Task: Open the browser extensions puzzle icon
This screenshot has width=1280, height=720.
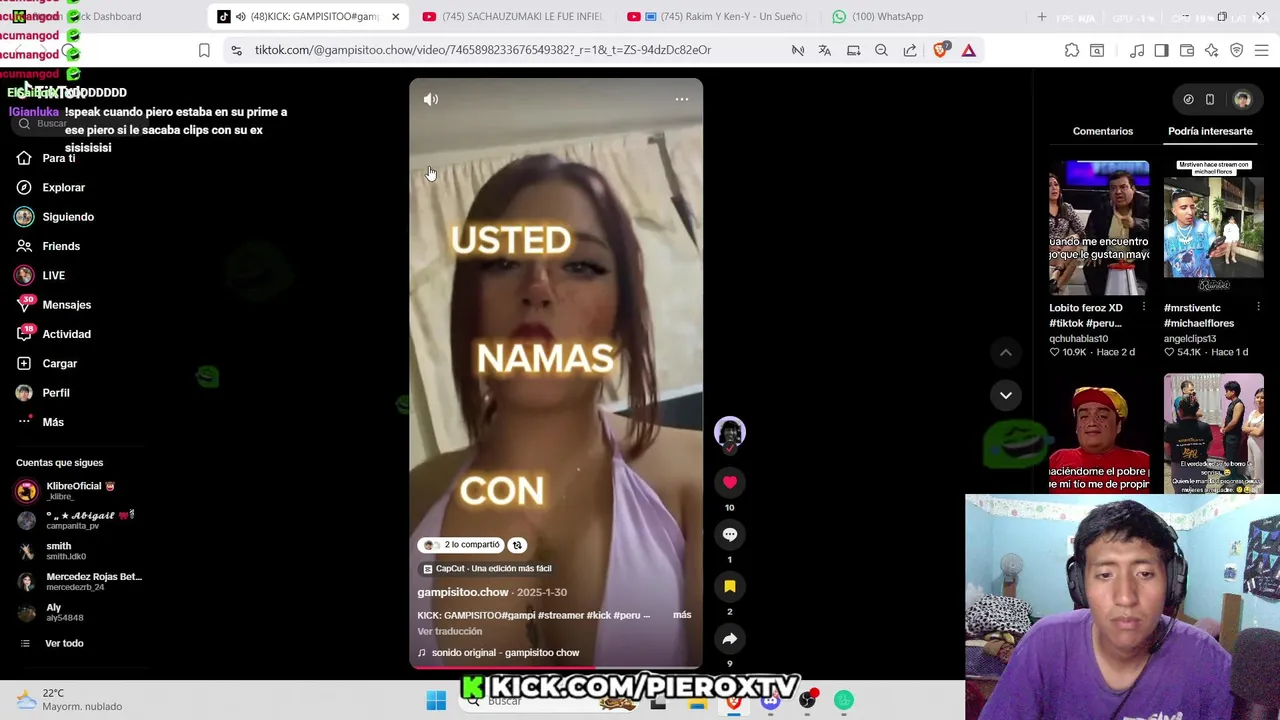Action: point(1072,50)
